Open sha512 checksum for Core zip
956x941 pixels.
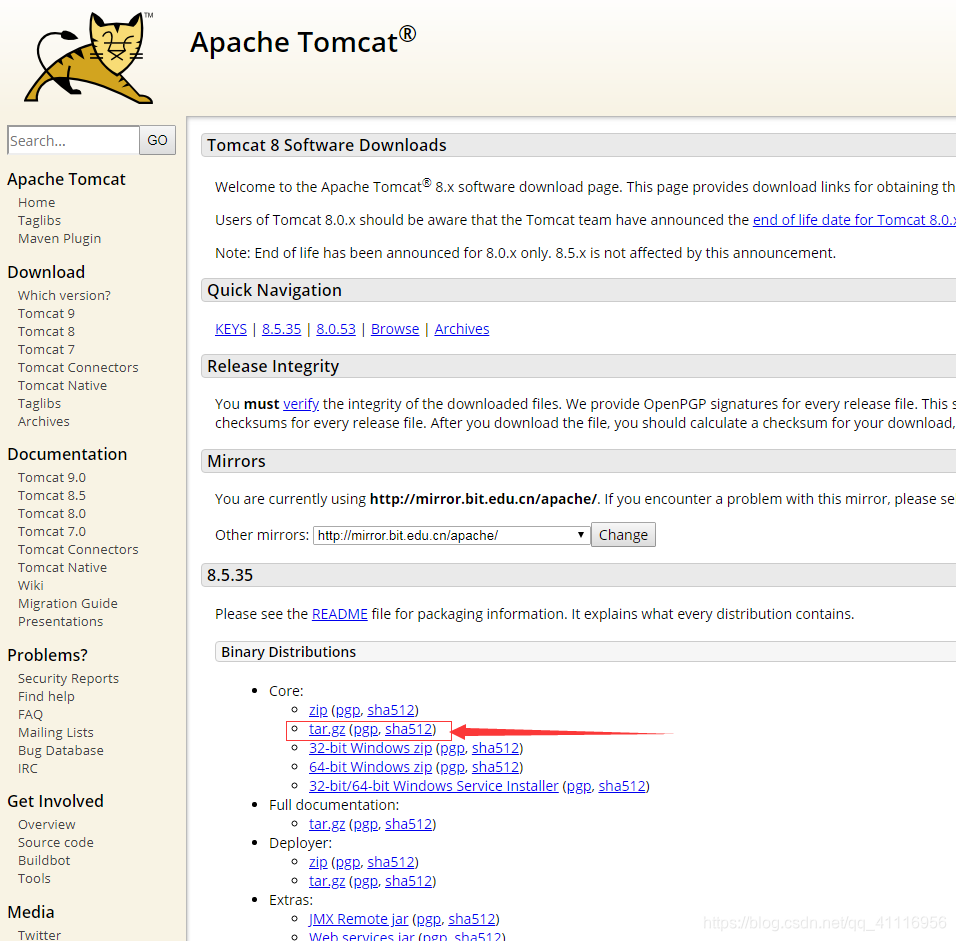click(391, 710)
